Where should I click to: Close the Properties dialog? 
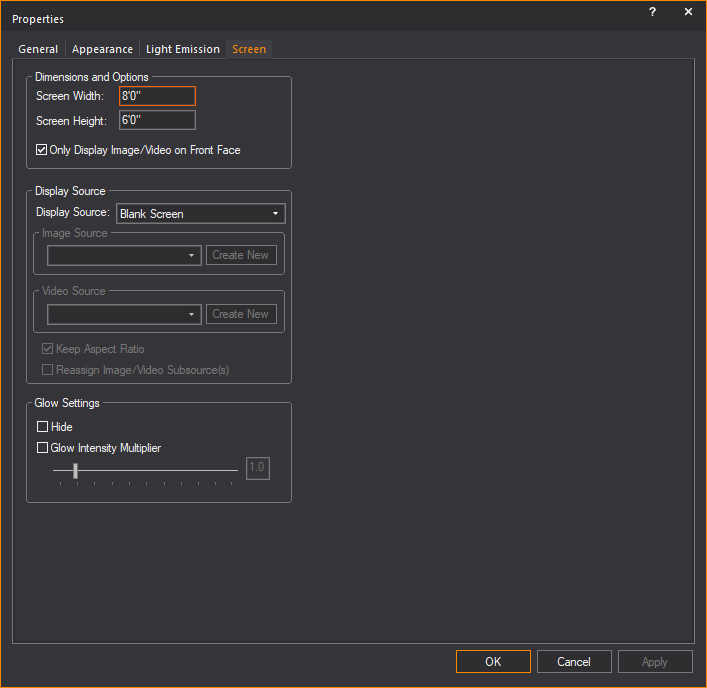(688, 13)
